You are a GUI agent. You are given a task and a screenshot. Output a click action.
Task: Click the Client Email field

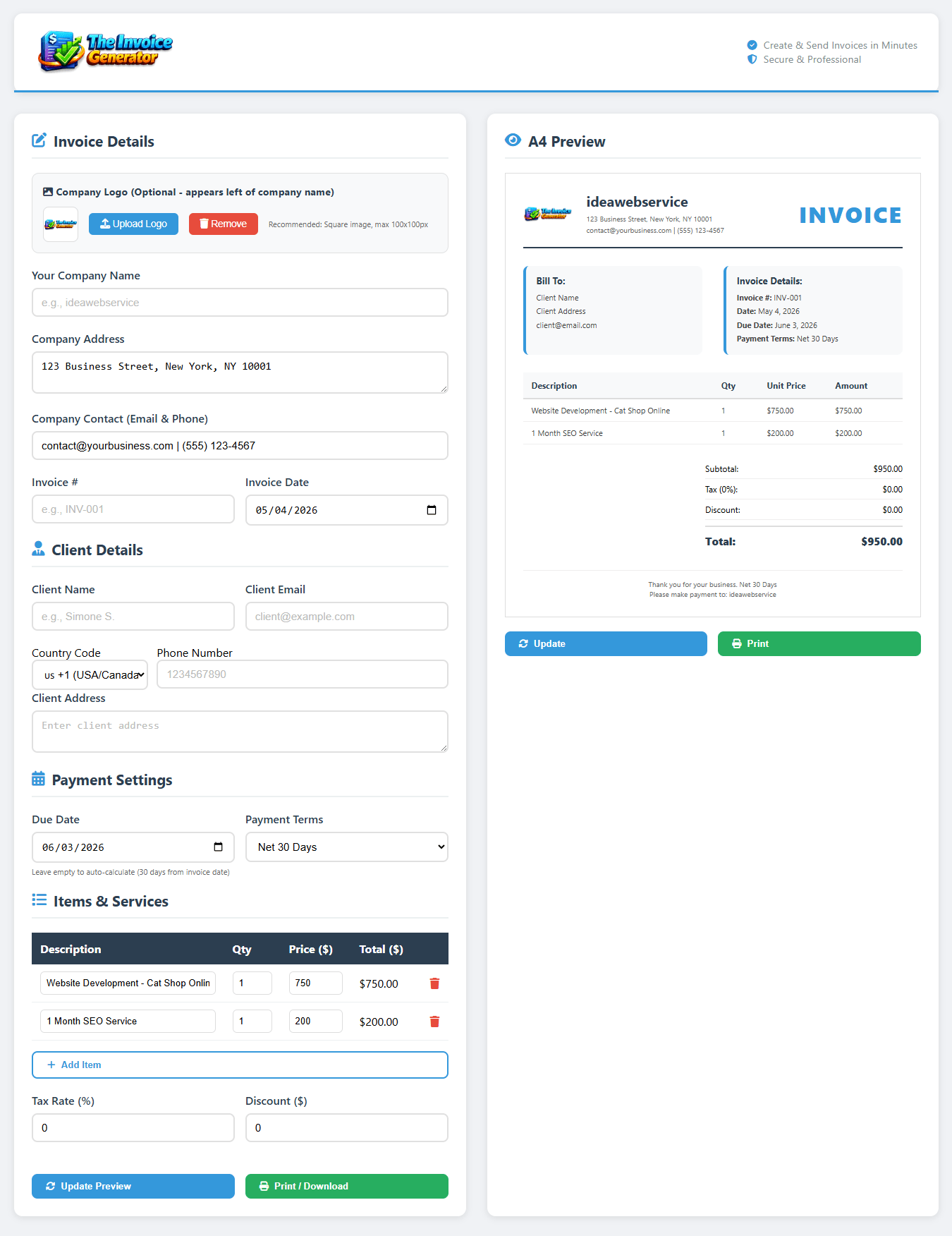point(346,616)
